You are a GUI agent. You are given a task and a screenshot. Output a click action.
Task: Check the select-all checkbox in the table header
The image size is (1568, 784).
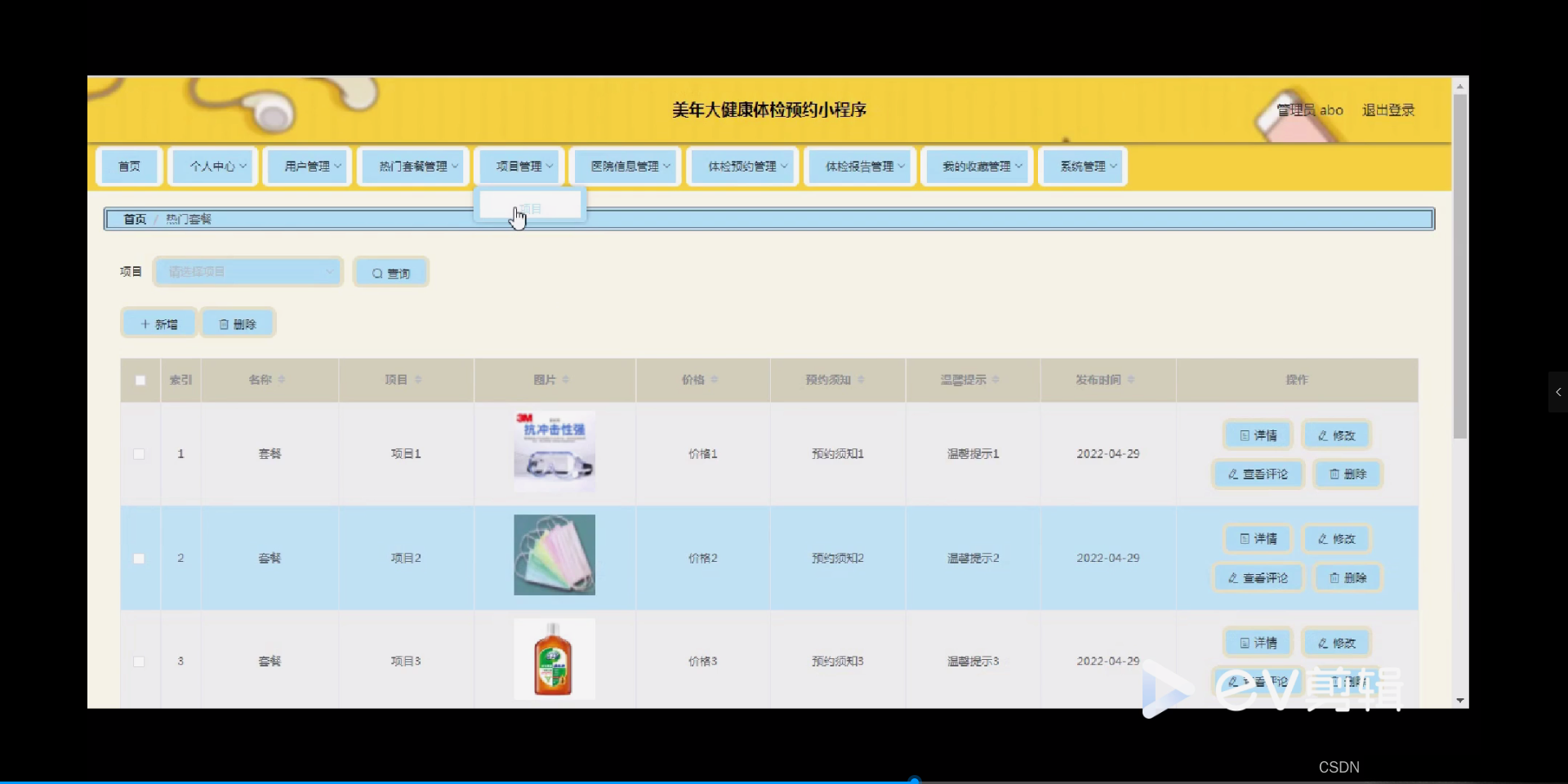tap(139, 380)
